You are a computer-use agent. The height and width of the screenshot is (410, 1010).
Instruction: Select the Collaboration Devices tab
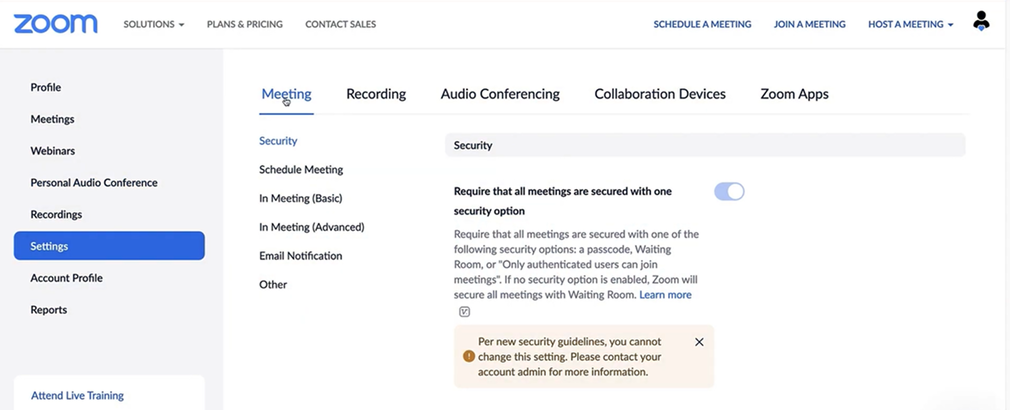pyautogui.click(x=660, y=94)
